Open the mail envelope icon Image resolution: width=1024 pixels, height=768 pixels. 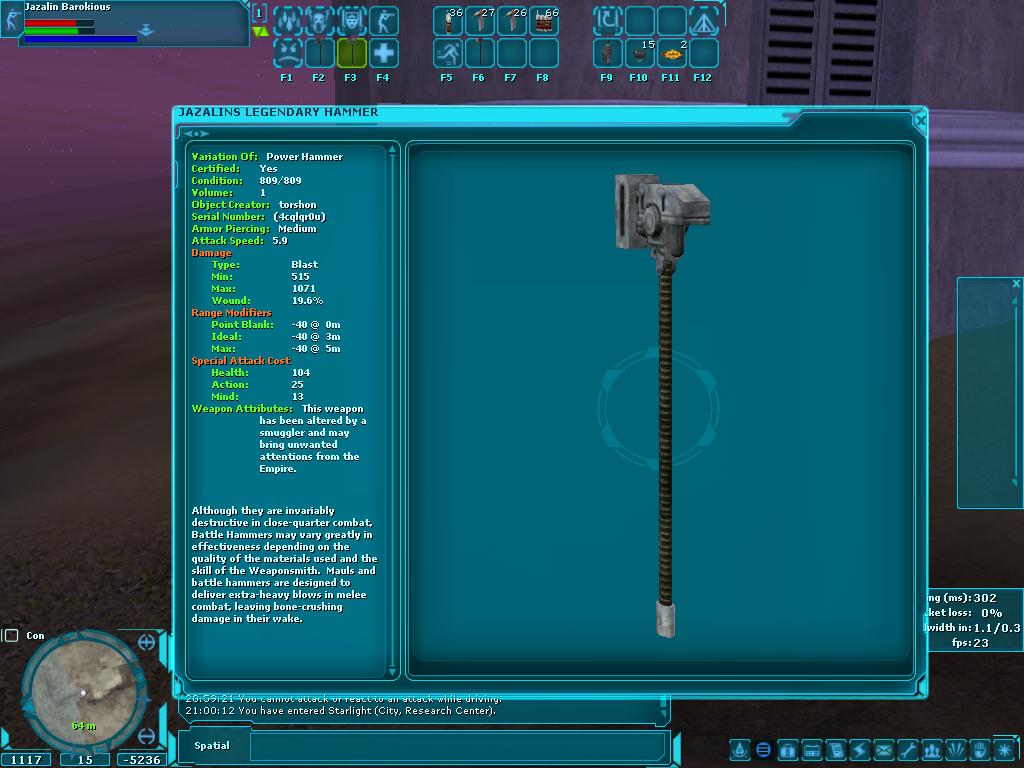[884, 750]
